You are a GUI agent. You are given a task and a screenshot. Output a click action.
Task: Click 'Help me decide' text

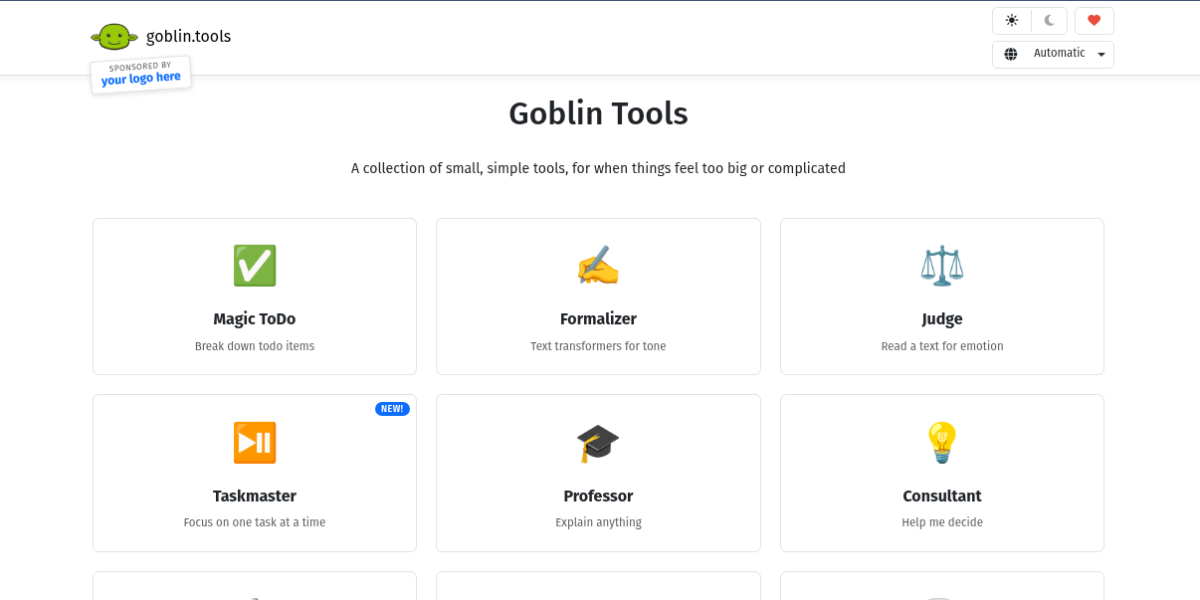942,522
